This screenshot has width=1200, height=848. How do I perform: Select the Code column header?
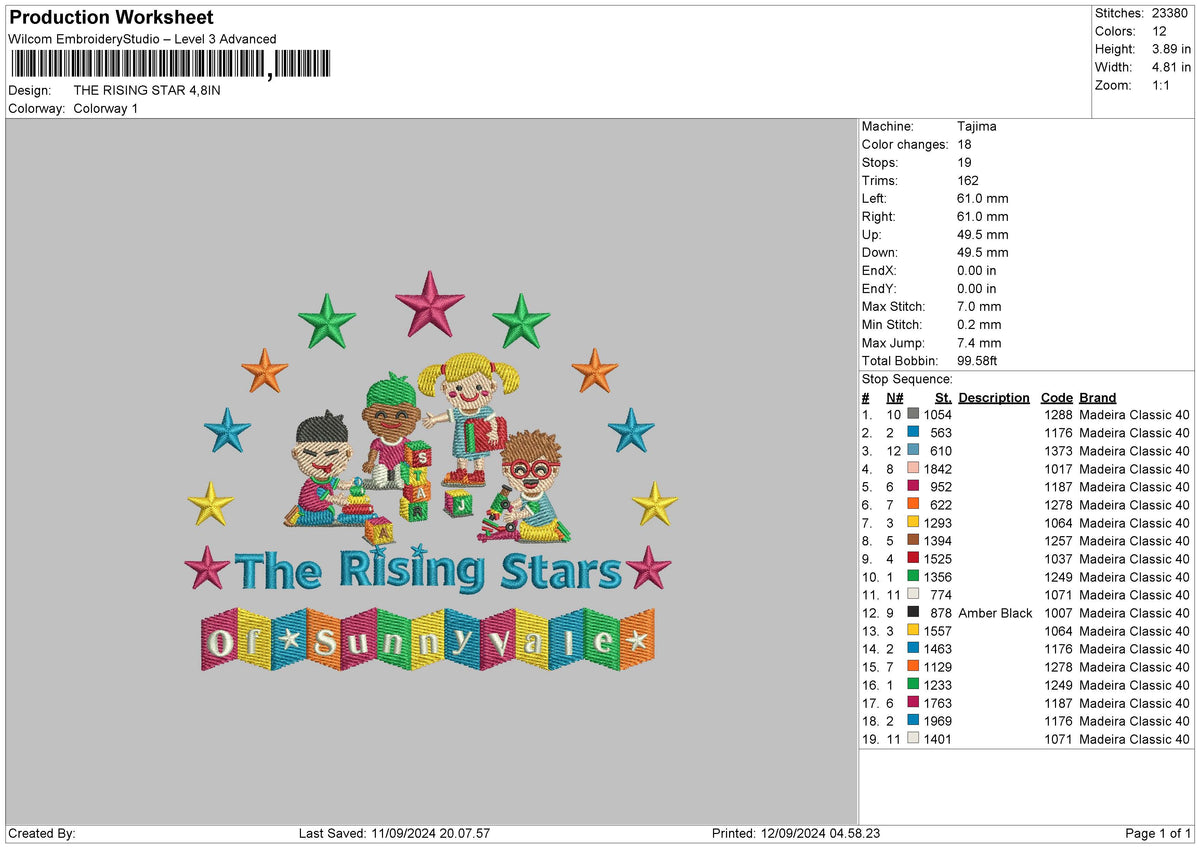(x=1056, y=398)
